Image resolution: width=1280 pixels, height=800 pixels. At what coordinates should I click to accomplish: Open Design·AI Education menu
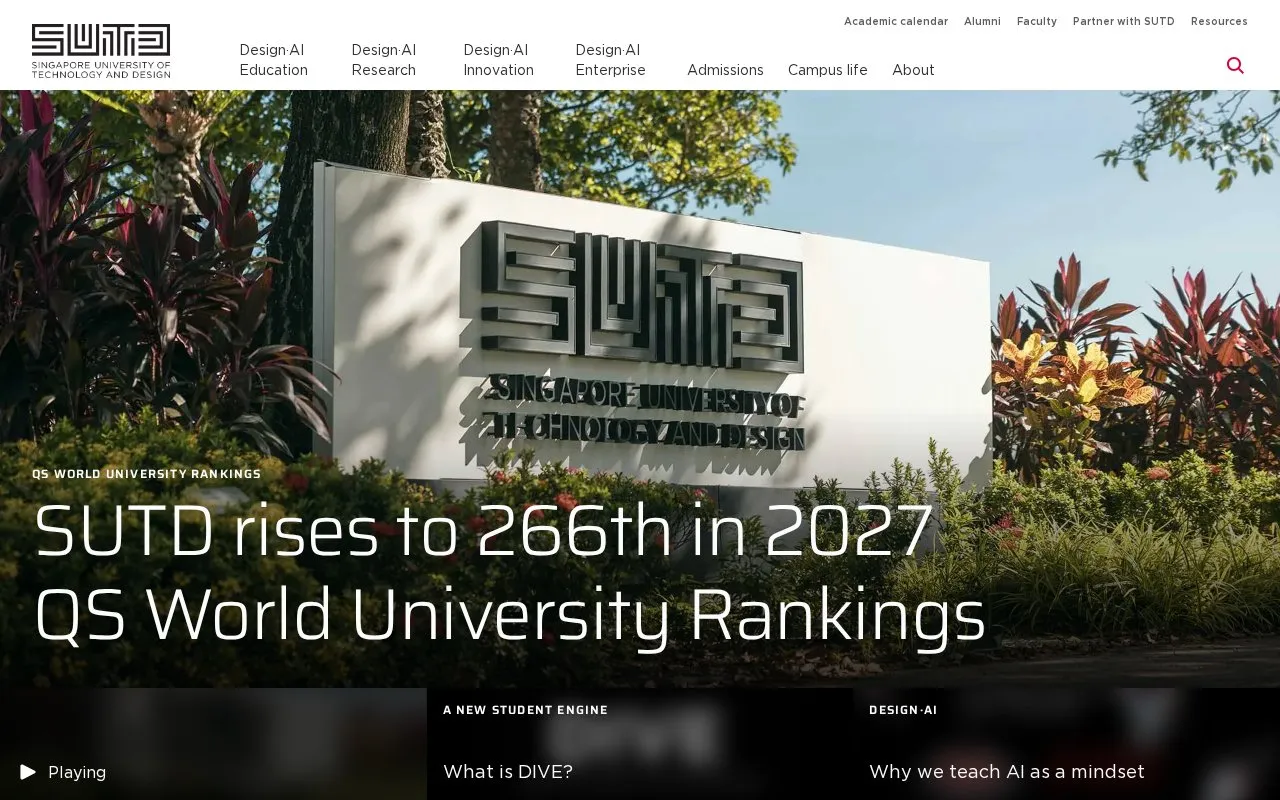[x=274, y=60]
